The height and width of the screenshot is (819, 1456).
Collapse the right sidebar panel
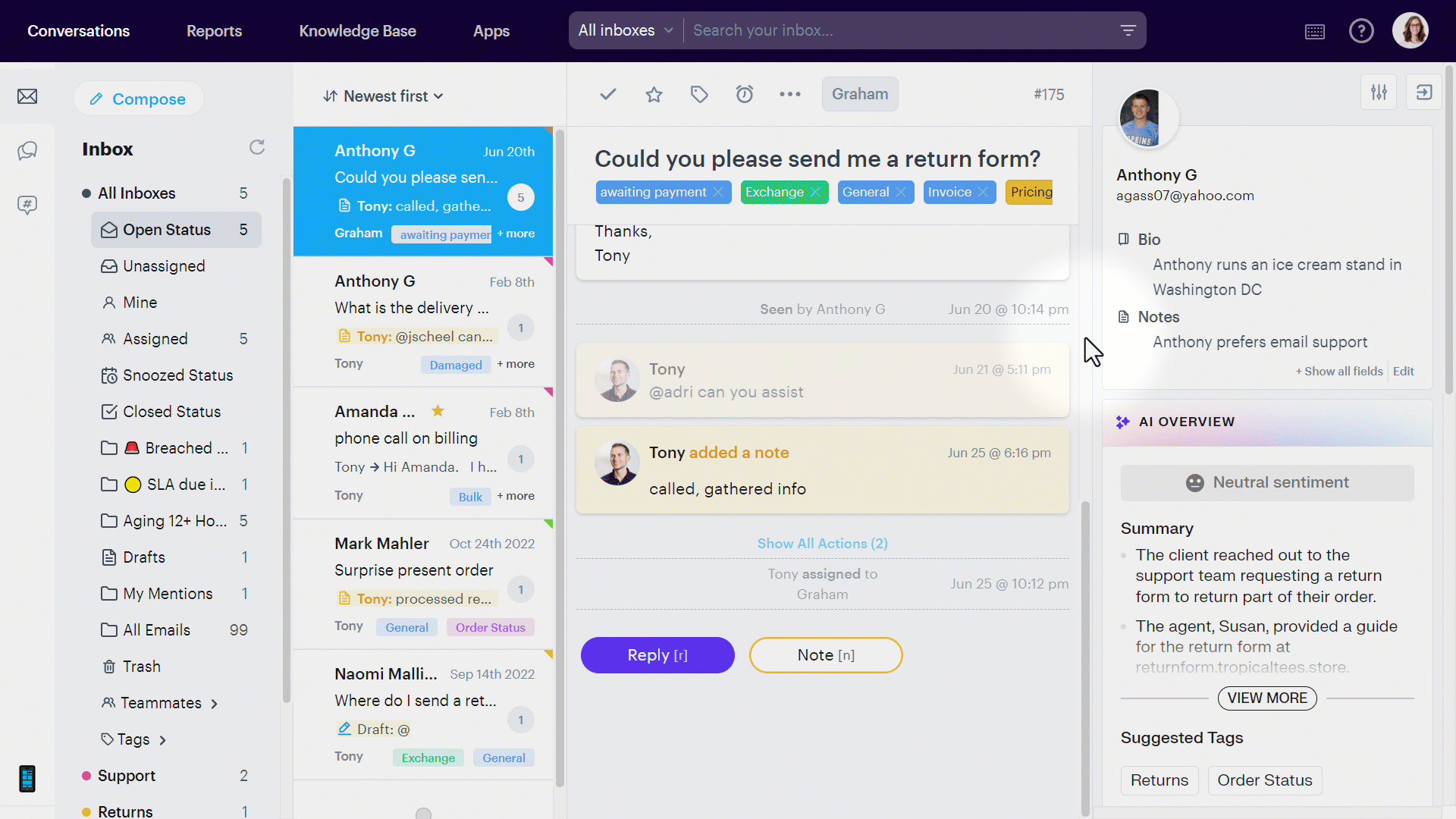click(1424, 93)
